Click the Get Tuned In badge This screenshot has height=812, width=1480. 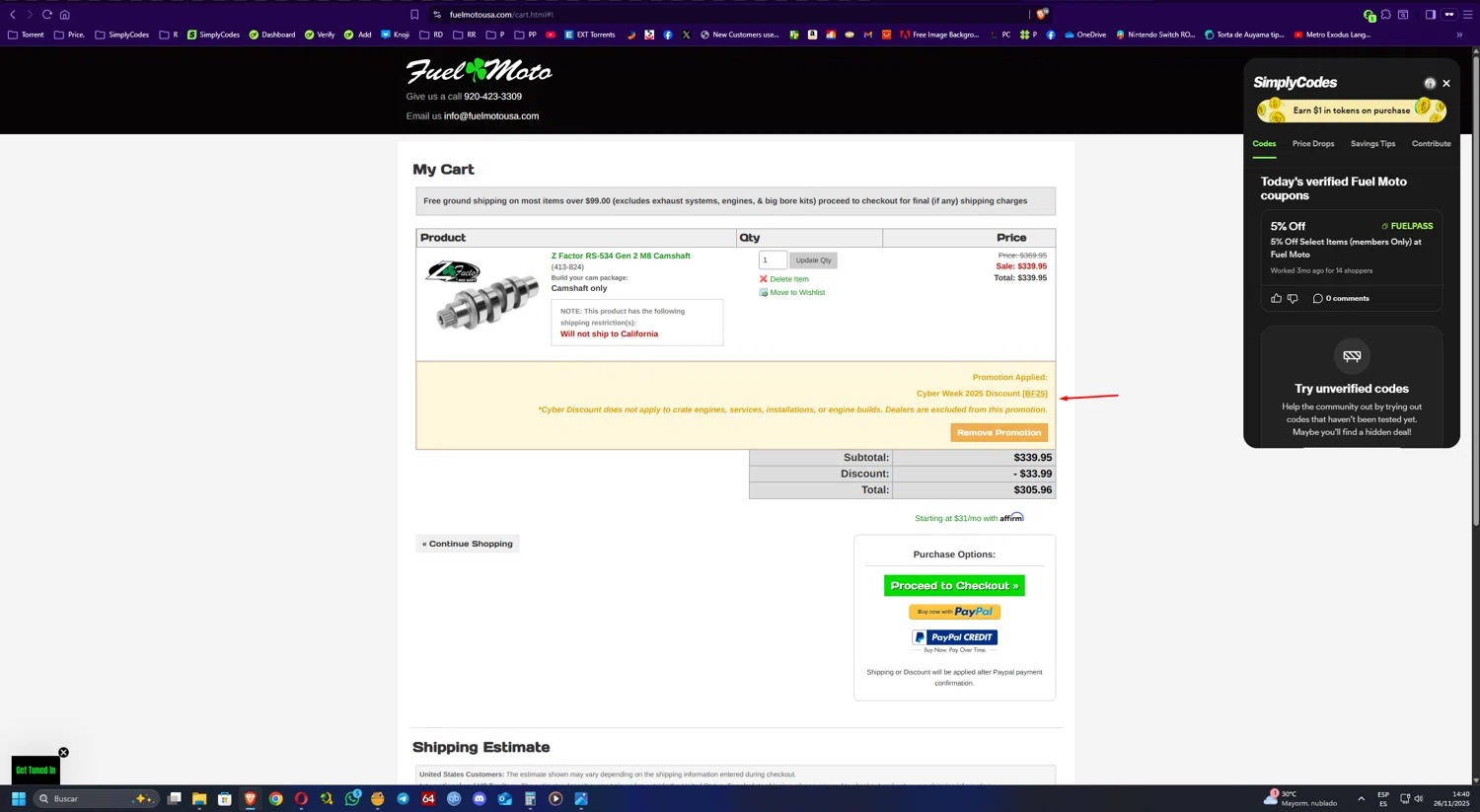click(x=36, y=771)
